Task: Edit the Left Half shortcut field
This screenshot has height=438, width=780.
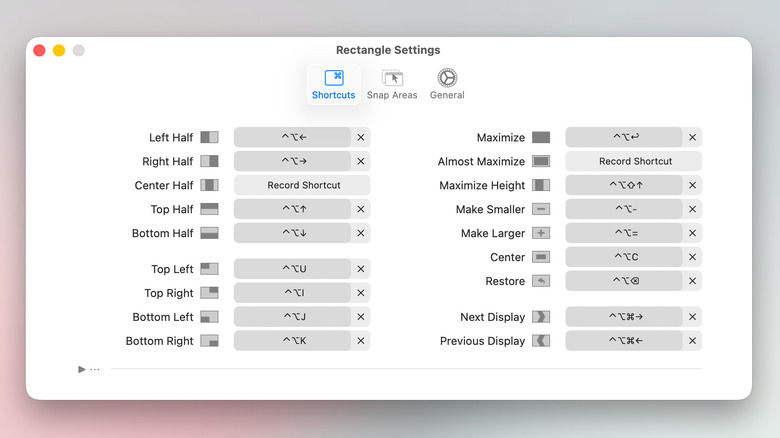Action: pos(292,137)
